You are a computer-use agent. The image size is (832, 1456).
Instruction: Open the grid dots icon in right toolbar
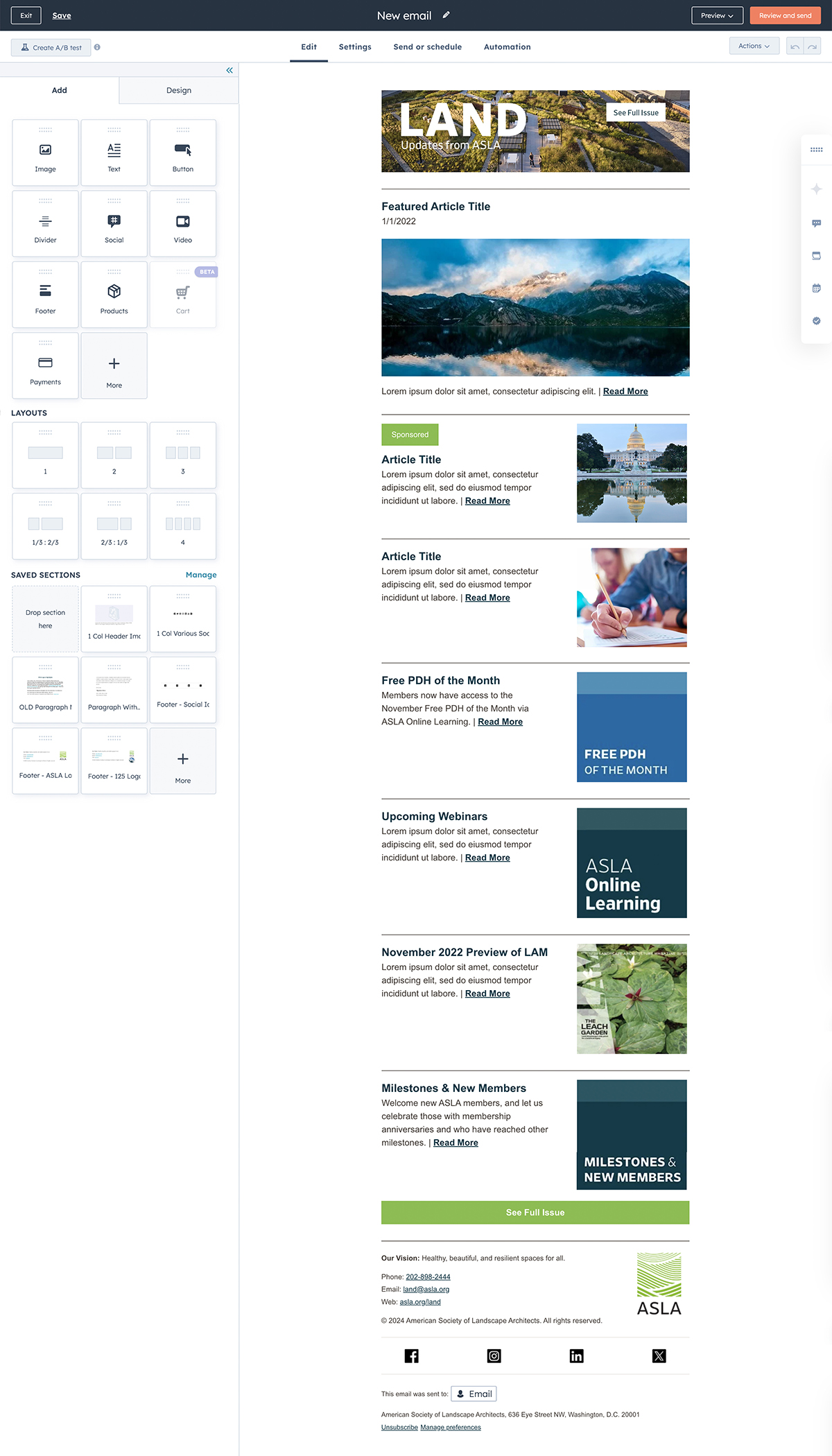(x=817, y=150)
